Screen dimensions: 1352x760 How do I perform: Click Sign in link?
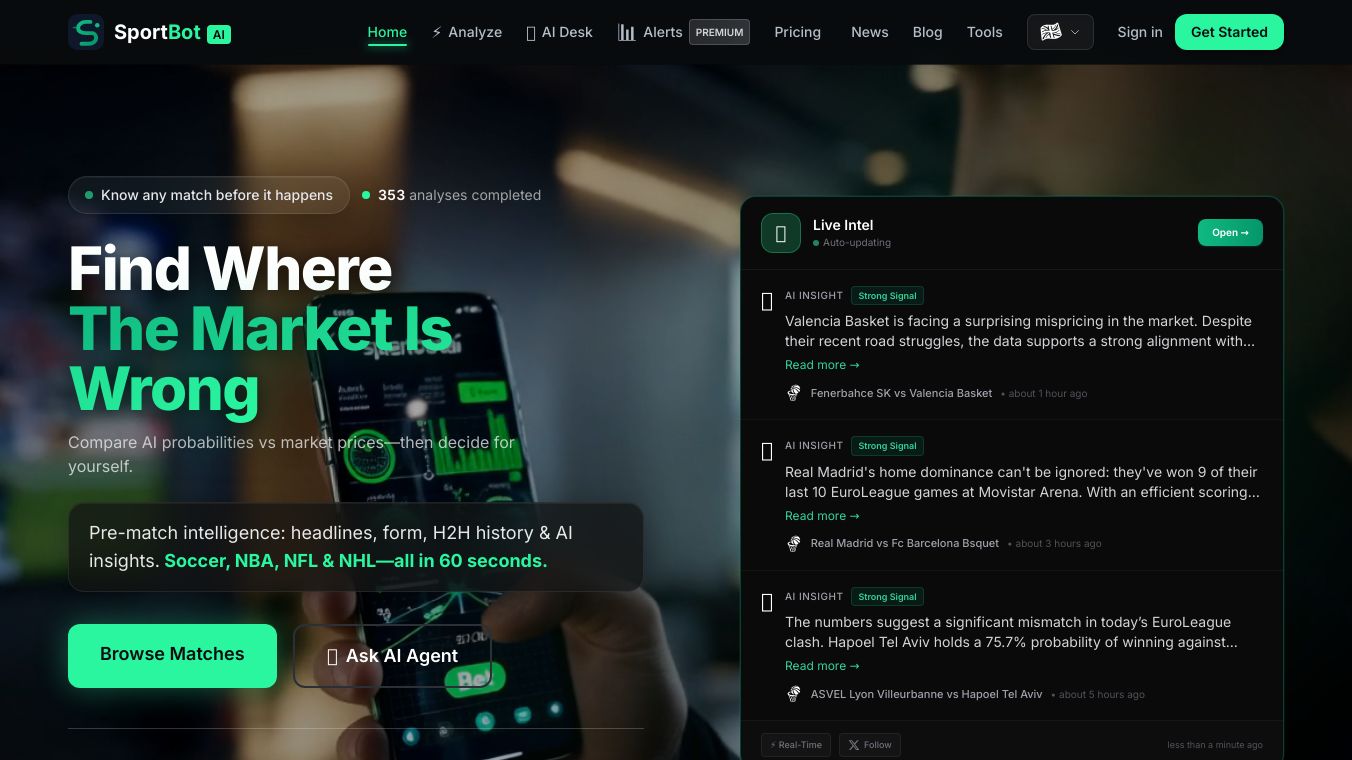click(1139, 32)
